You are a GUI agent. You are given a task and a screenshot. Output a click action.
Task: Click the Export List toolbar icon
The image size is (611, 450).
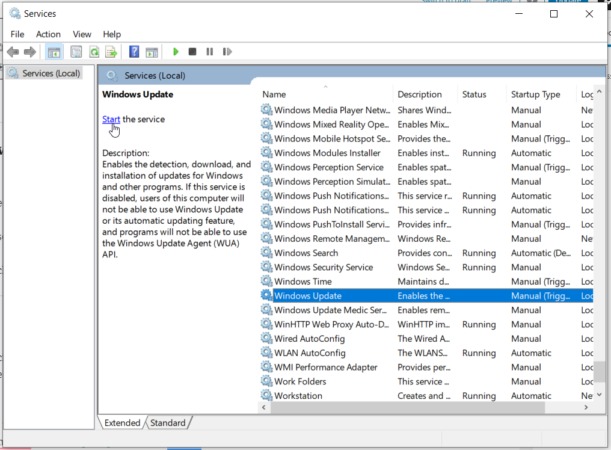point(111,51)
